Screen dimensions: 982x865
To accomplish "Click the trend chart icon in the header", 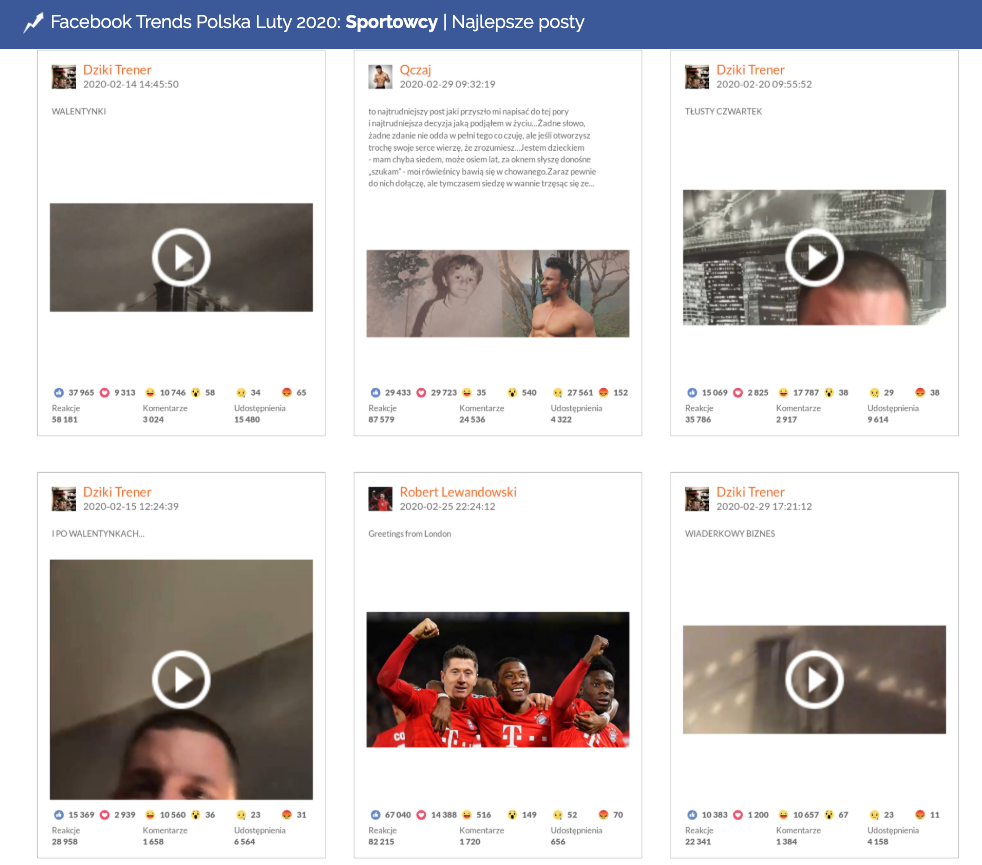I will pyautogui.click(x=33, y=23).
